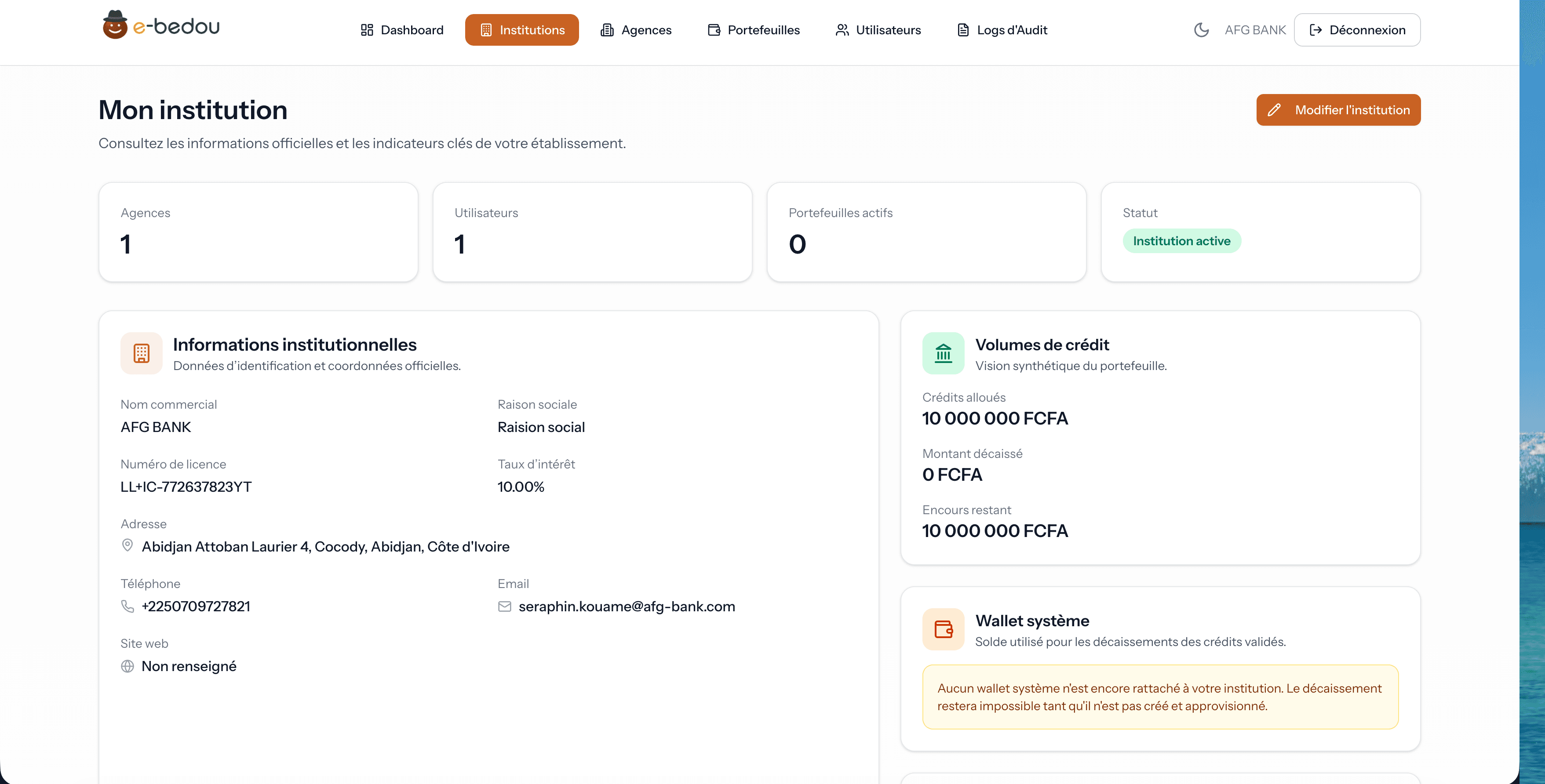Viewport: 1545px width, 784px height.
Task: Click the Déconnexion button
Action: pyautogui.click(x=1357, y=30)
